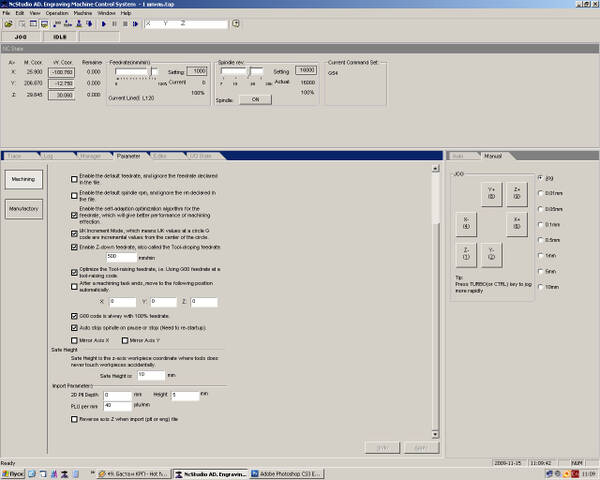Click the open file toolbar icon
Viewport: 600px width, 480px height.
click(8, 24)
